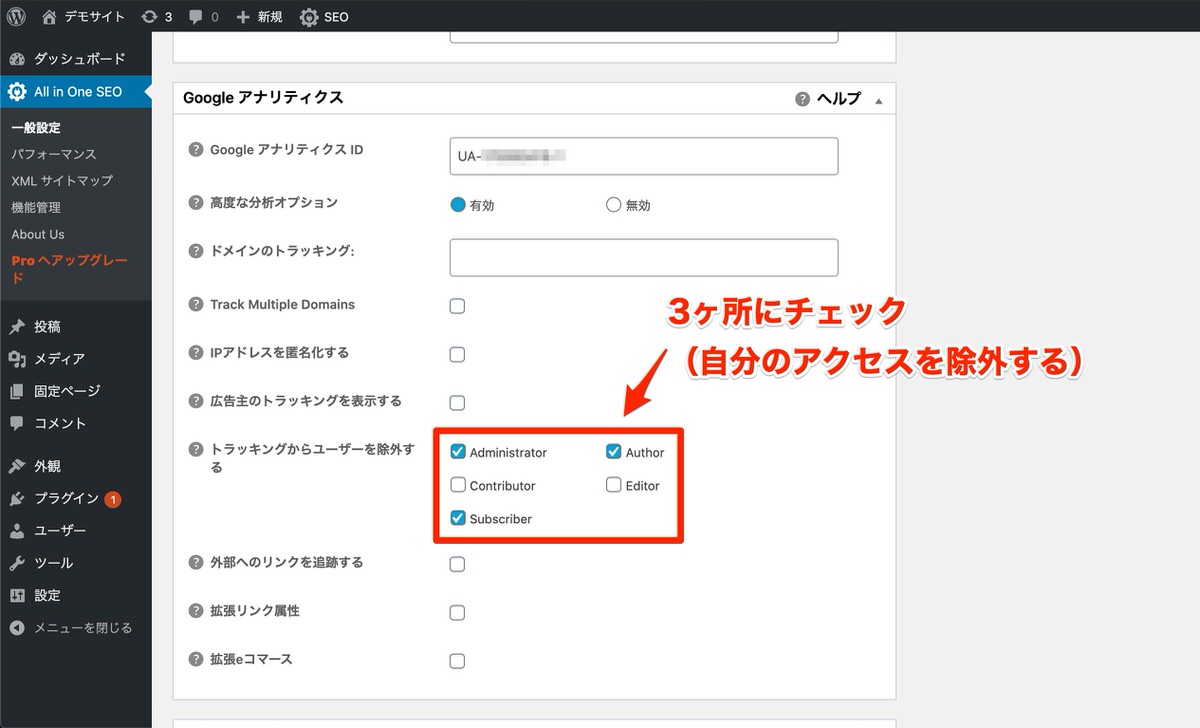Select the 有効 radio button

point(458,205)
